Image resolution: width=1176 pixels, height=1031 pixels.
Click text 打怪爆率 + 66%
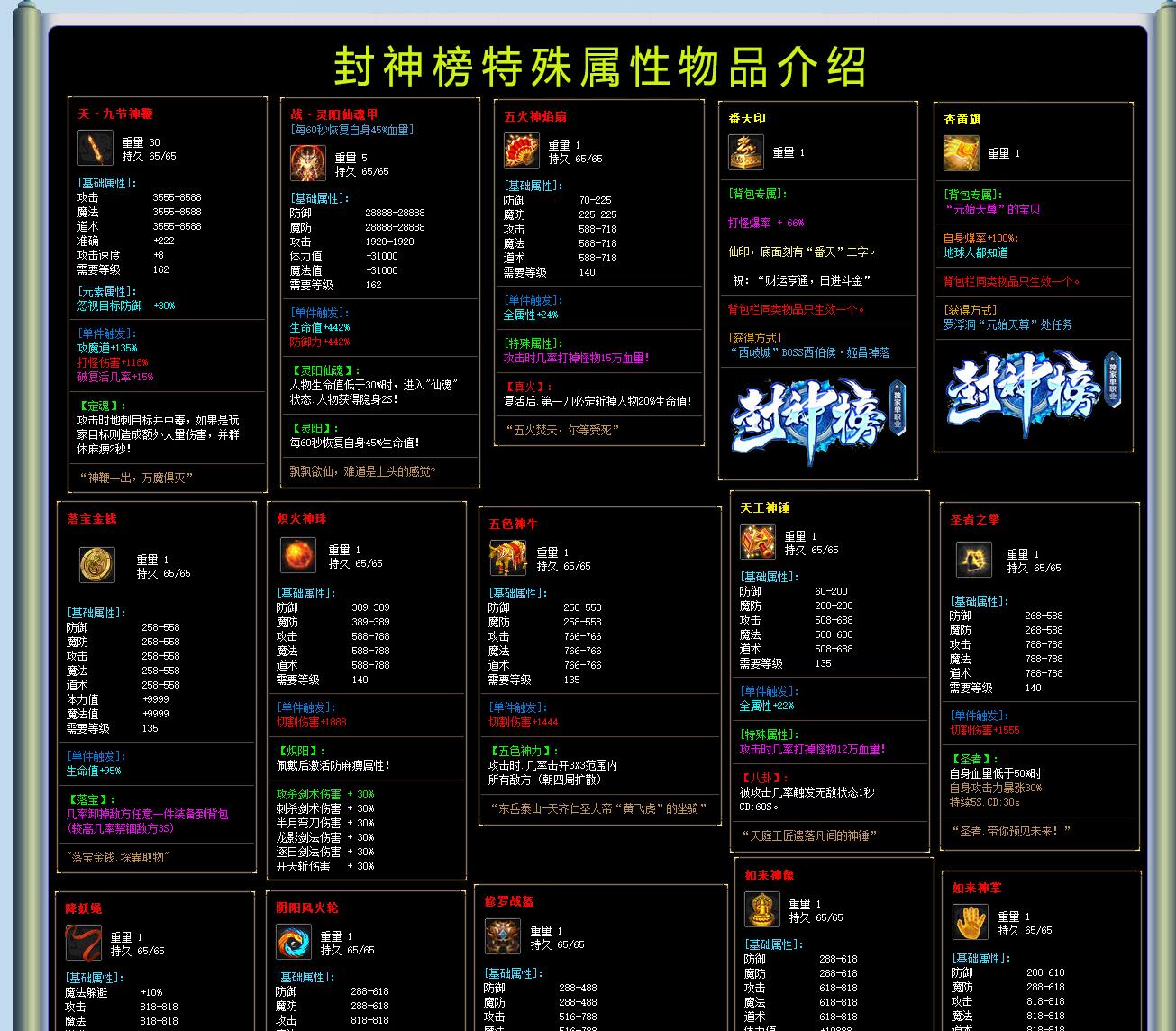click(766, 223)
